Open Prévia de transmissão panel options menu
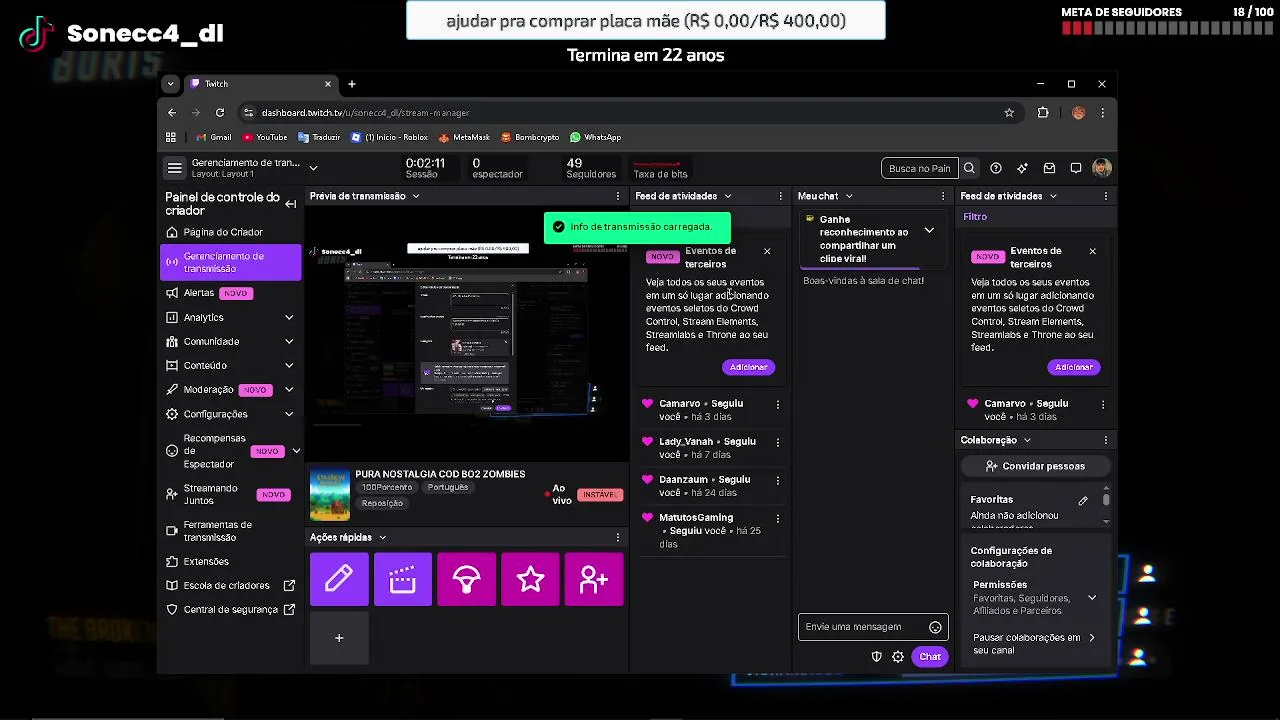The height and width of the screenshot is (720, 1280). pos(618,196)
